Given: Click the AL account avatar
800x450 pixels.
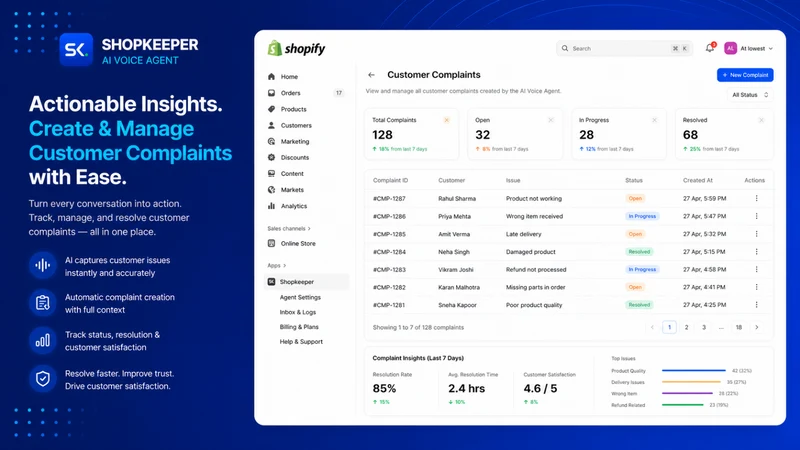Looking at the screenshot, I should click(731, 48).
